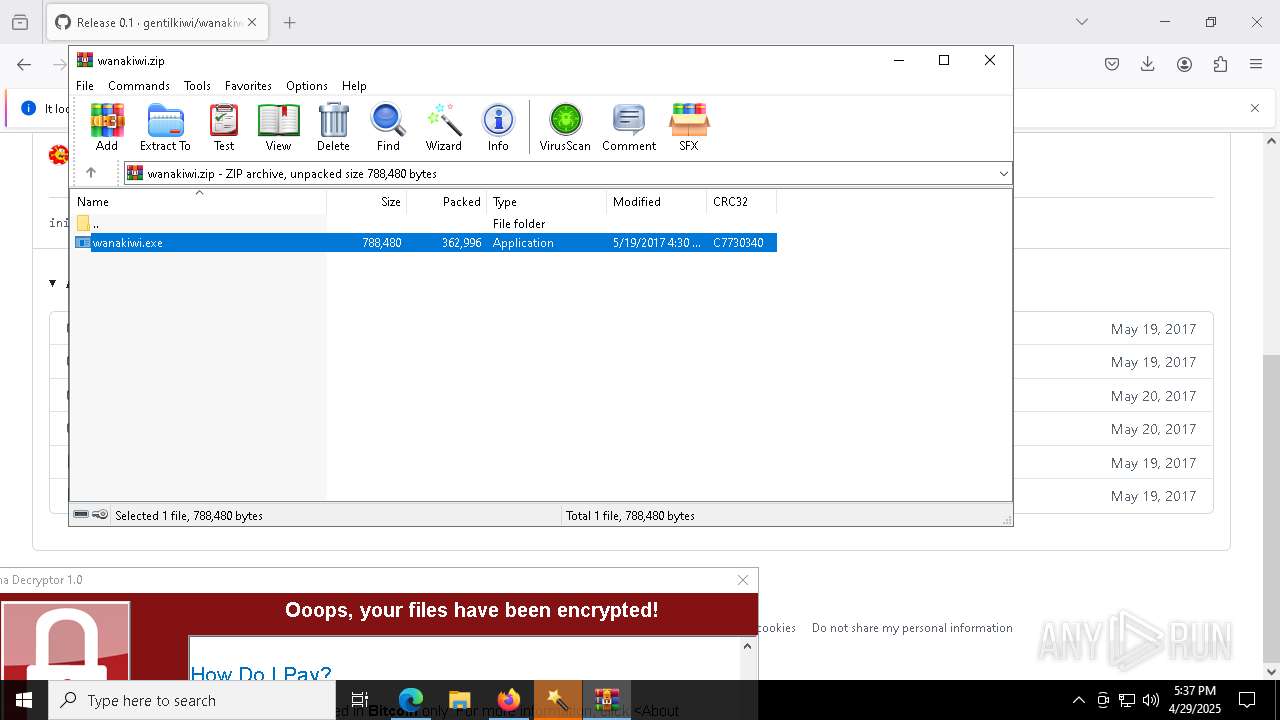
Task: Open the Firefox downloads panel
Action: pos(1148,64)
